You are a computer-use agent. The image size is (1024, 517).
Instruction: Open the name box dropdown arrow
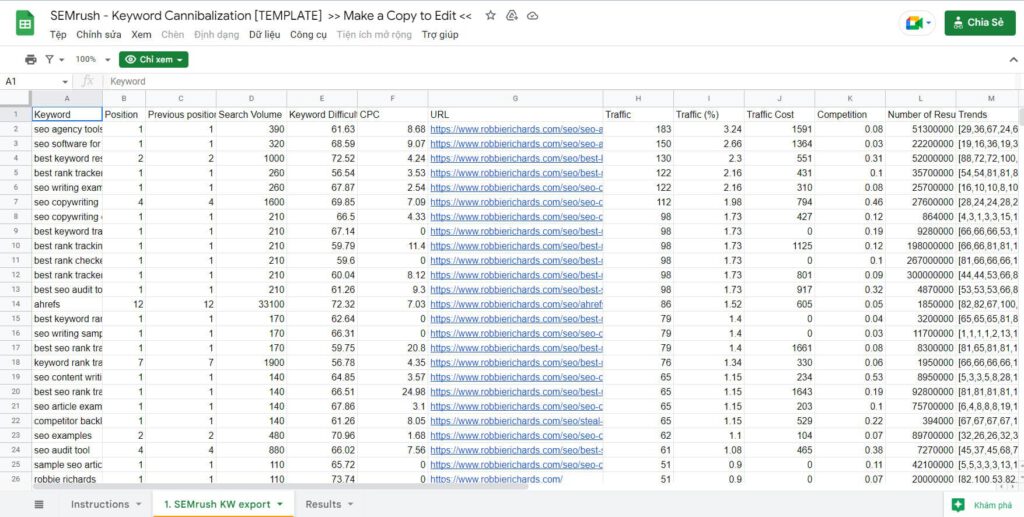coord(65,82)
